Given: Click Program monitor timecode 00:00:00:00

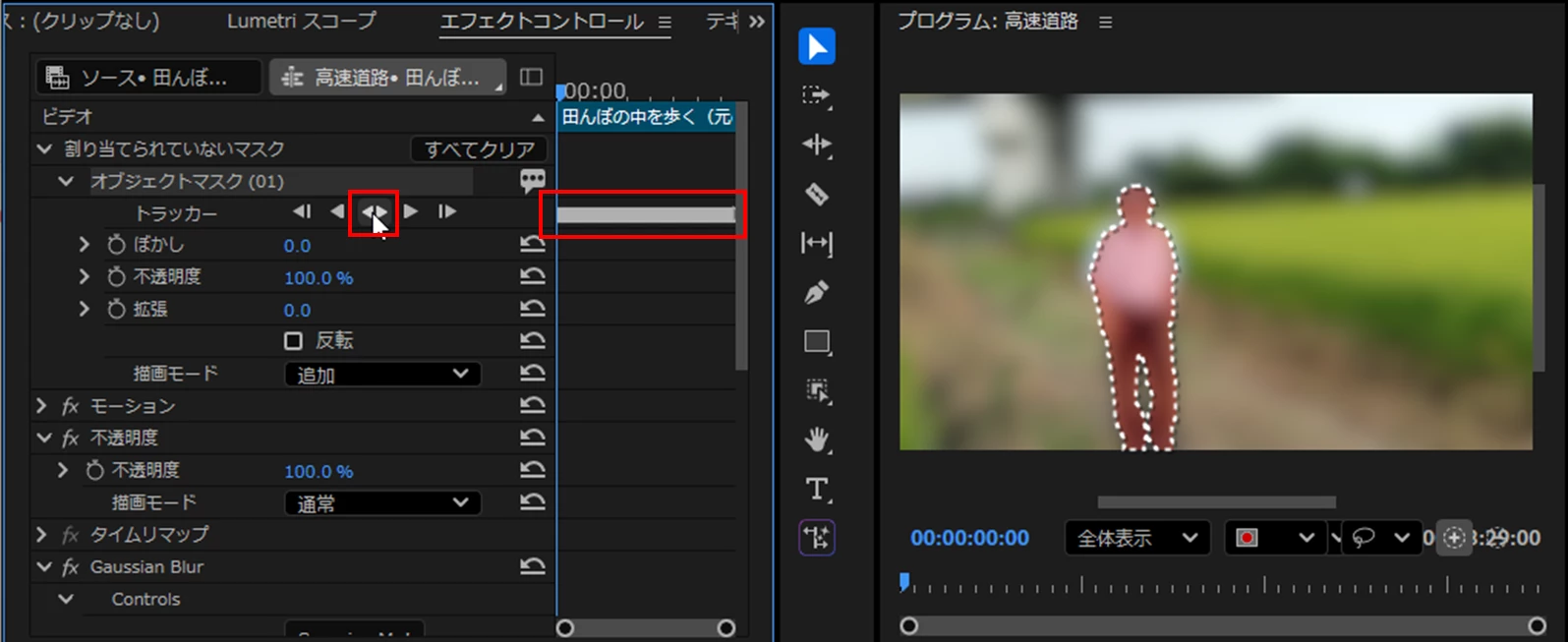Looking at the screenshot, I should tap(969, 538).
